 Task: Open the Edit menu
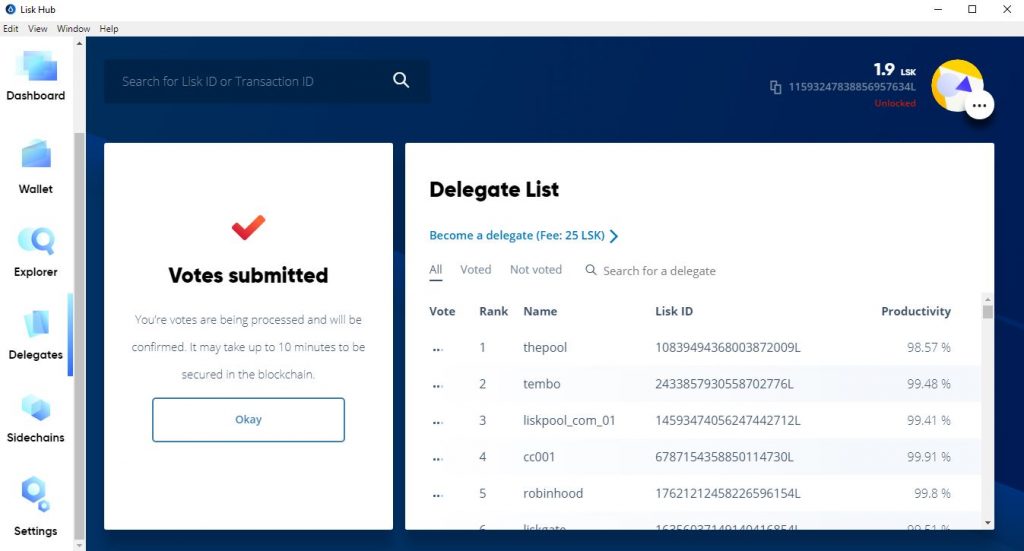[x=10, y=29]
